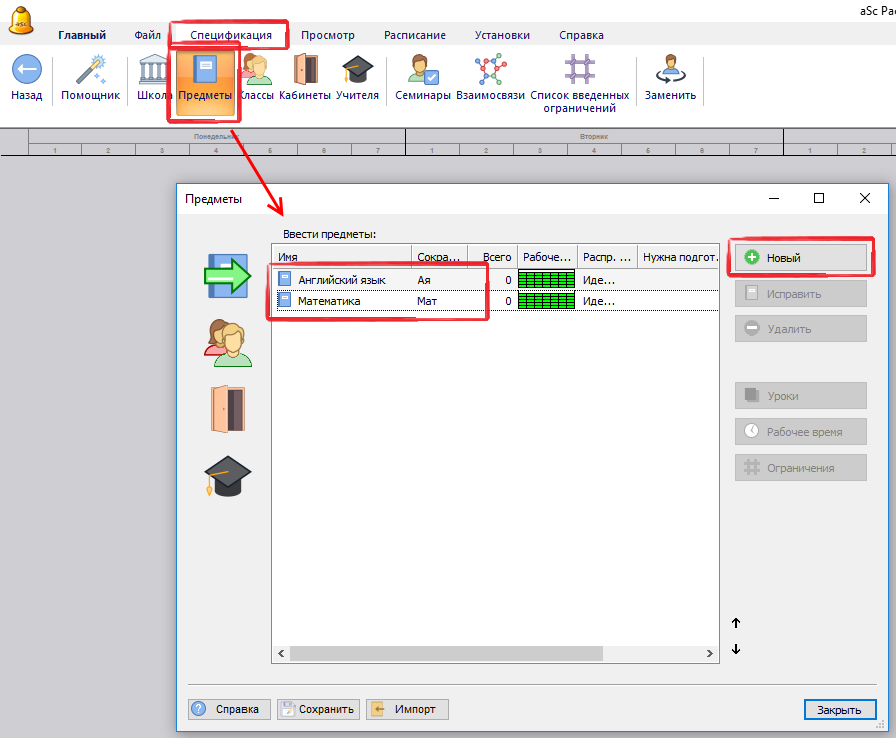Click the move-down arrow beside list
The height and width of the screenshot is (738, 896).
(x=736, y=649)
